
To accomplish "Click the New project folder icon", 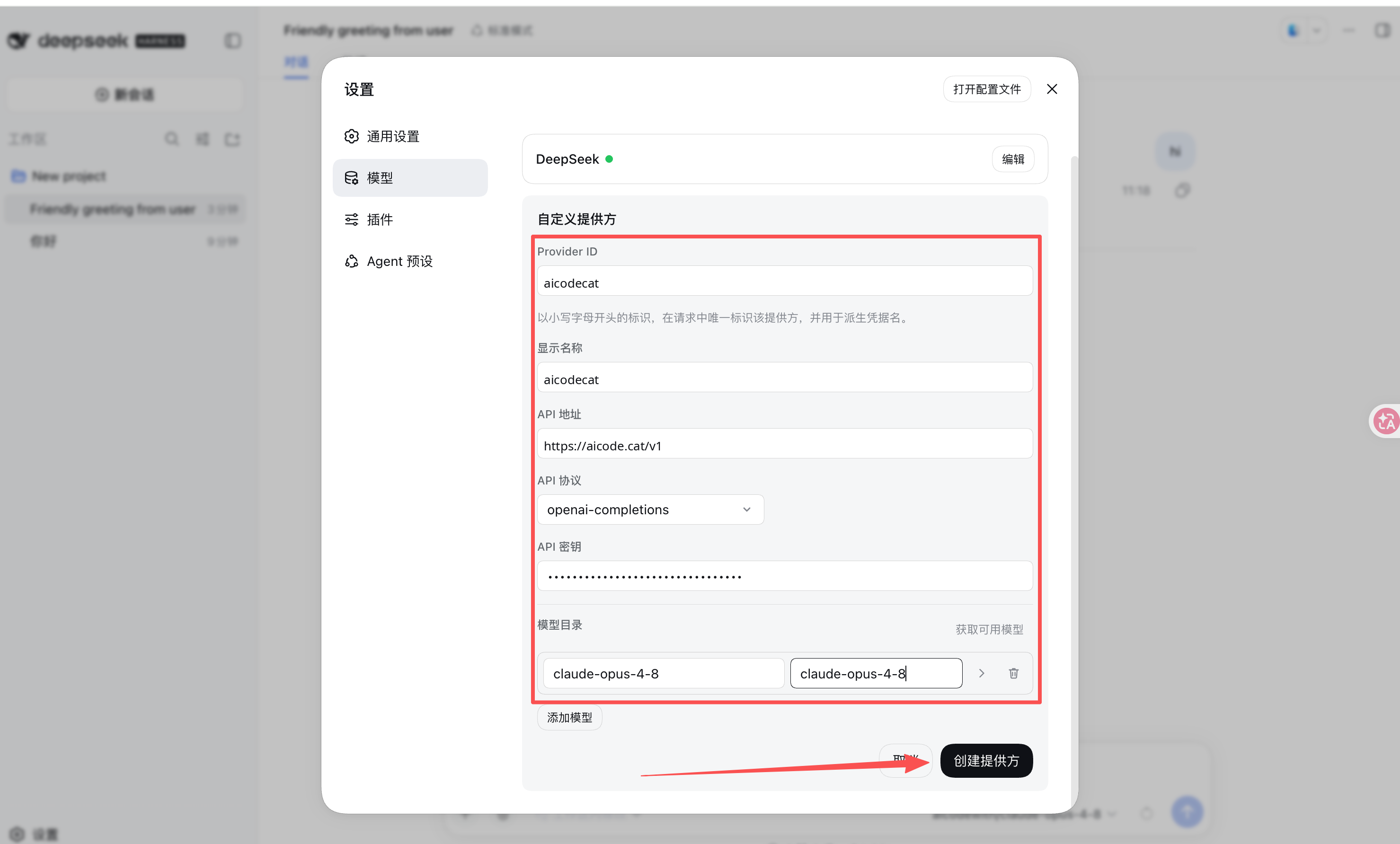I will pos(18,176).
